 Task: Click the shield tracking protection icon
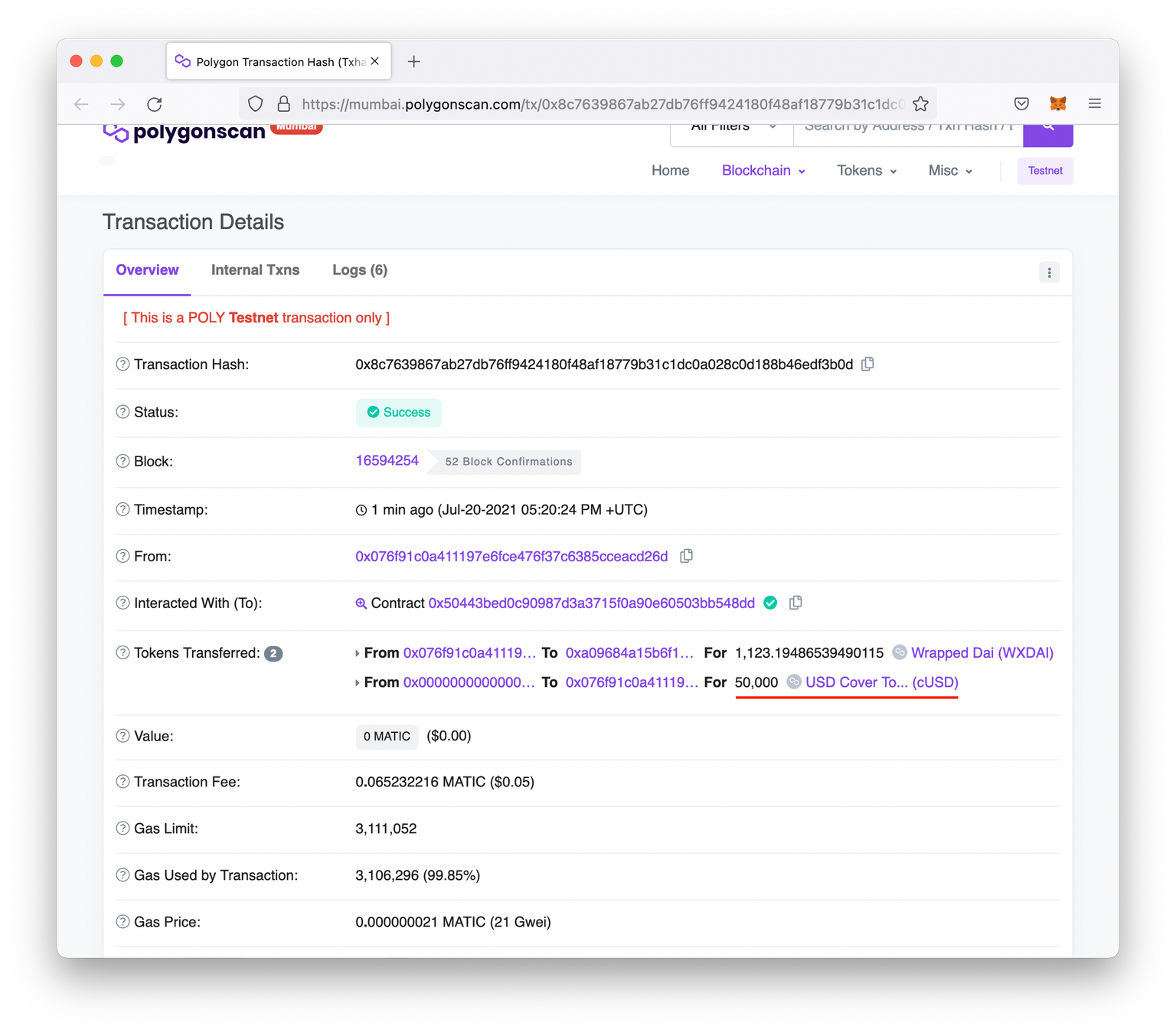click(256, 104)
